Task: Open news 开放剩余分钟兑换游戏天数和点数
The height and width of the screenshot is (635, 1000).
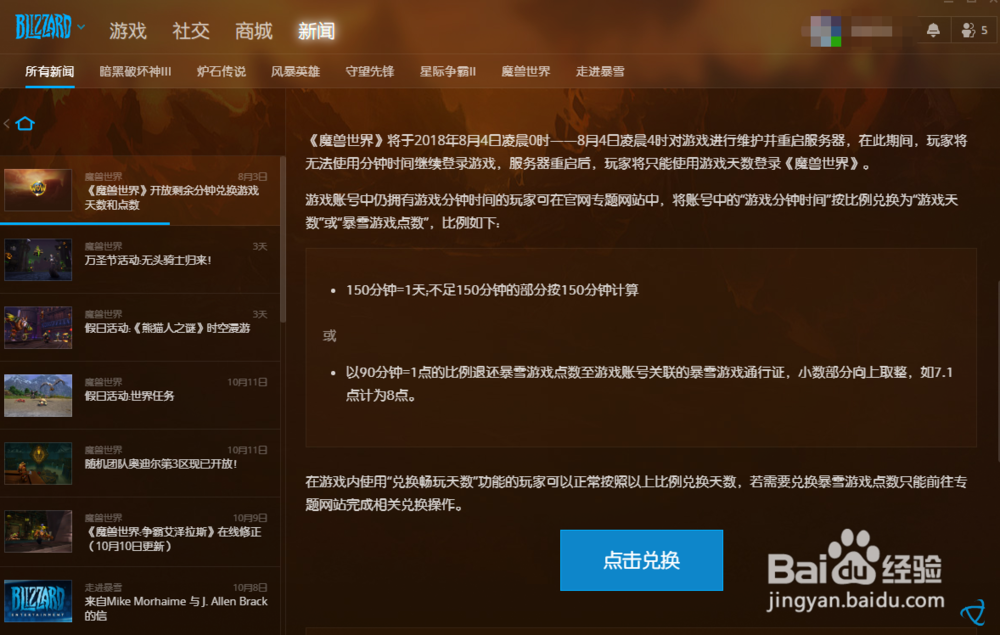Action: [140, 190]
